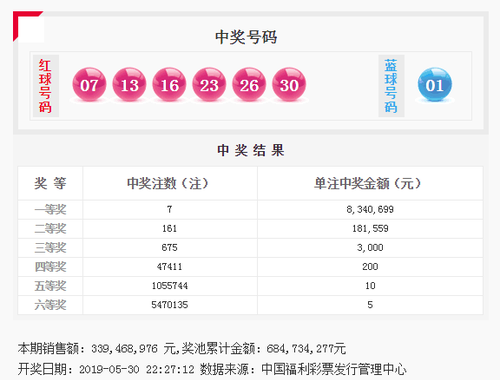The height and width of the screenshot is (380, 500).
Task: Click the 中奖号码 heading
Action: pos(246,37)
